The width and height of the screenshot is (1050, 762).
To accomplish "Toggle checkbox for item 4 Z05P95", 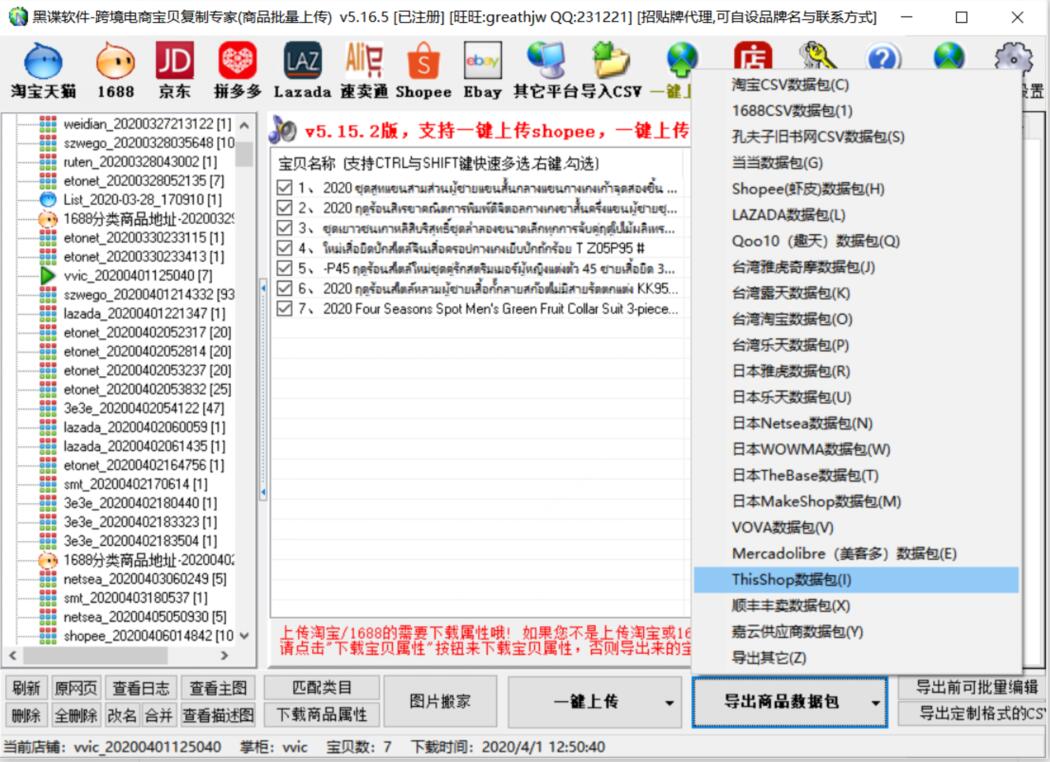I will 285,248.
